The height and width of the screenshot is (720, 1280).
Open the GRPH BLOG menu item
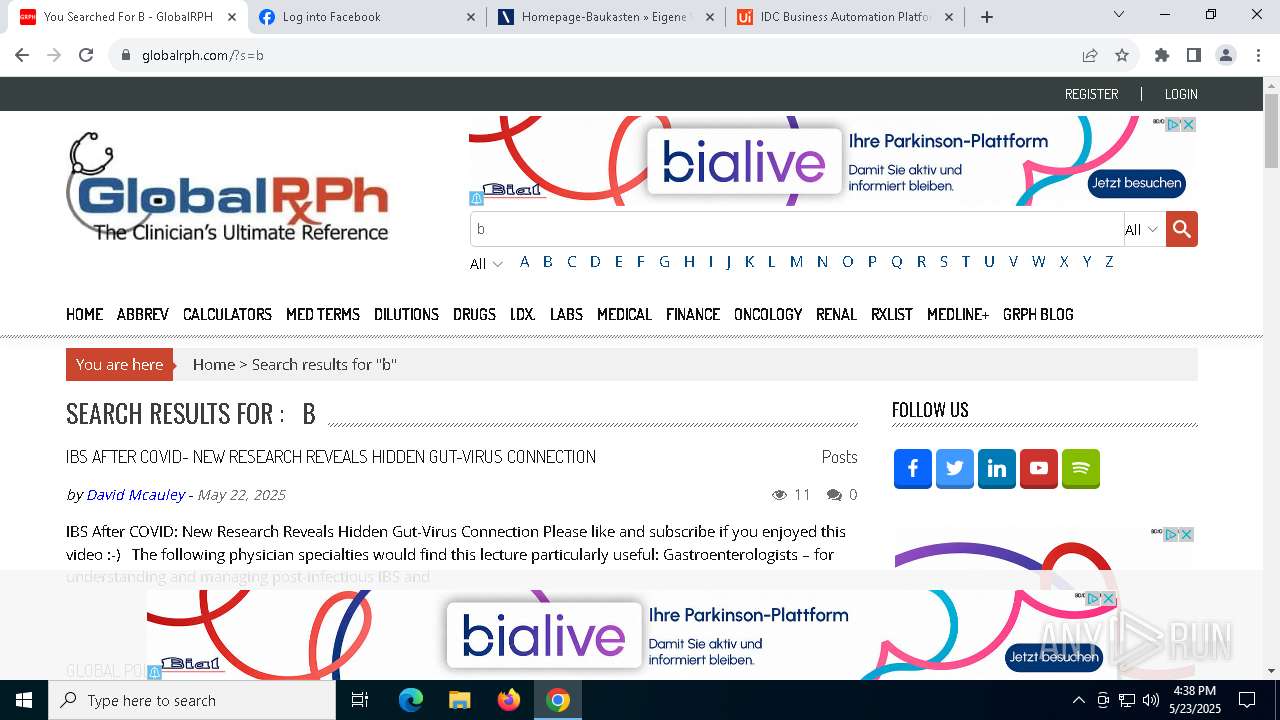point(1038,314)
